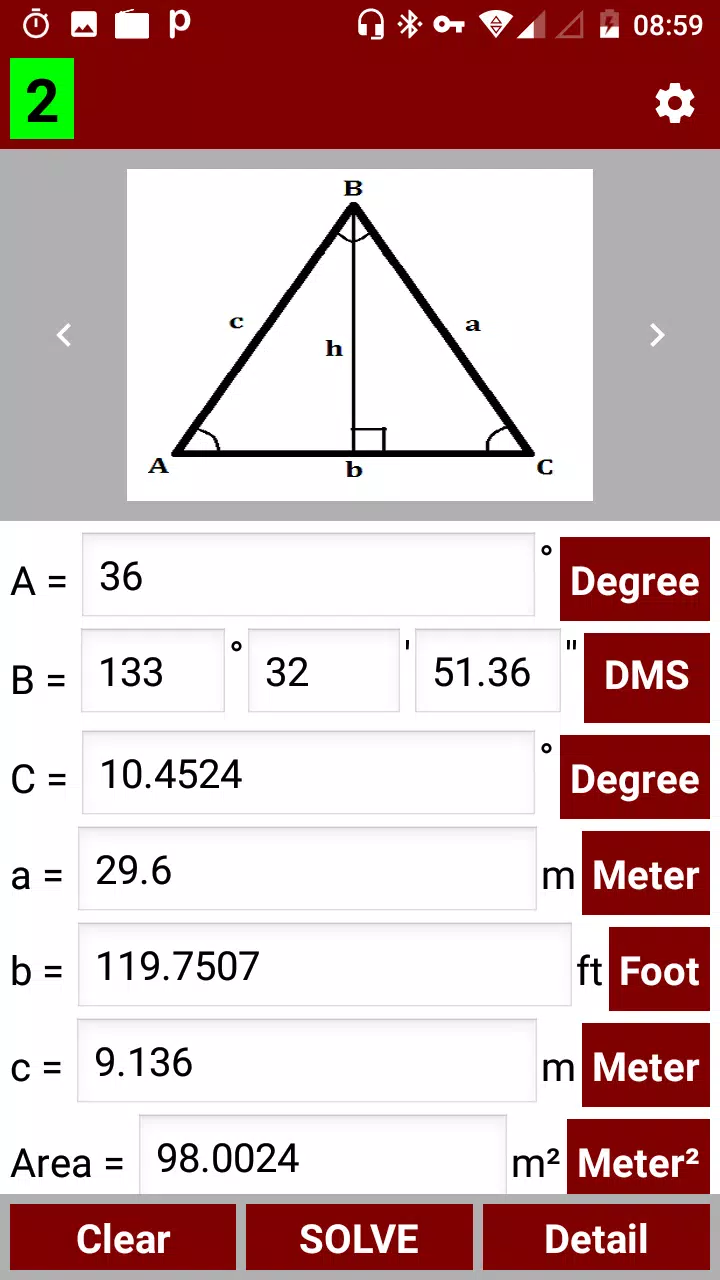Tap the green number 2 badge
Image resolution: width=720 pixels, height=1280 pixels.
tap(42, 99)
